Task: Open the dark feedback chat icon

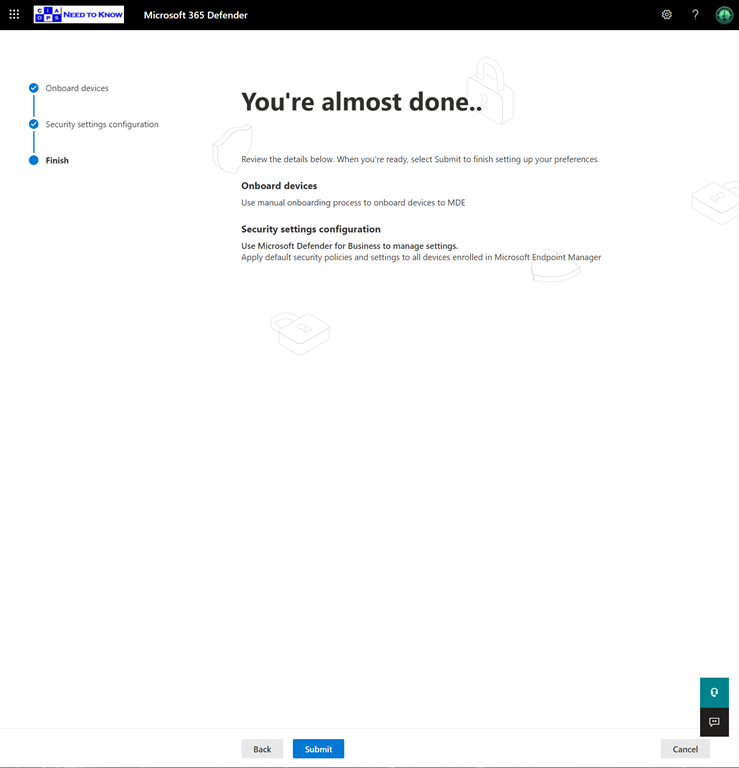Action: click(x=714, y=722)
